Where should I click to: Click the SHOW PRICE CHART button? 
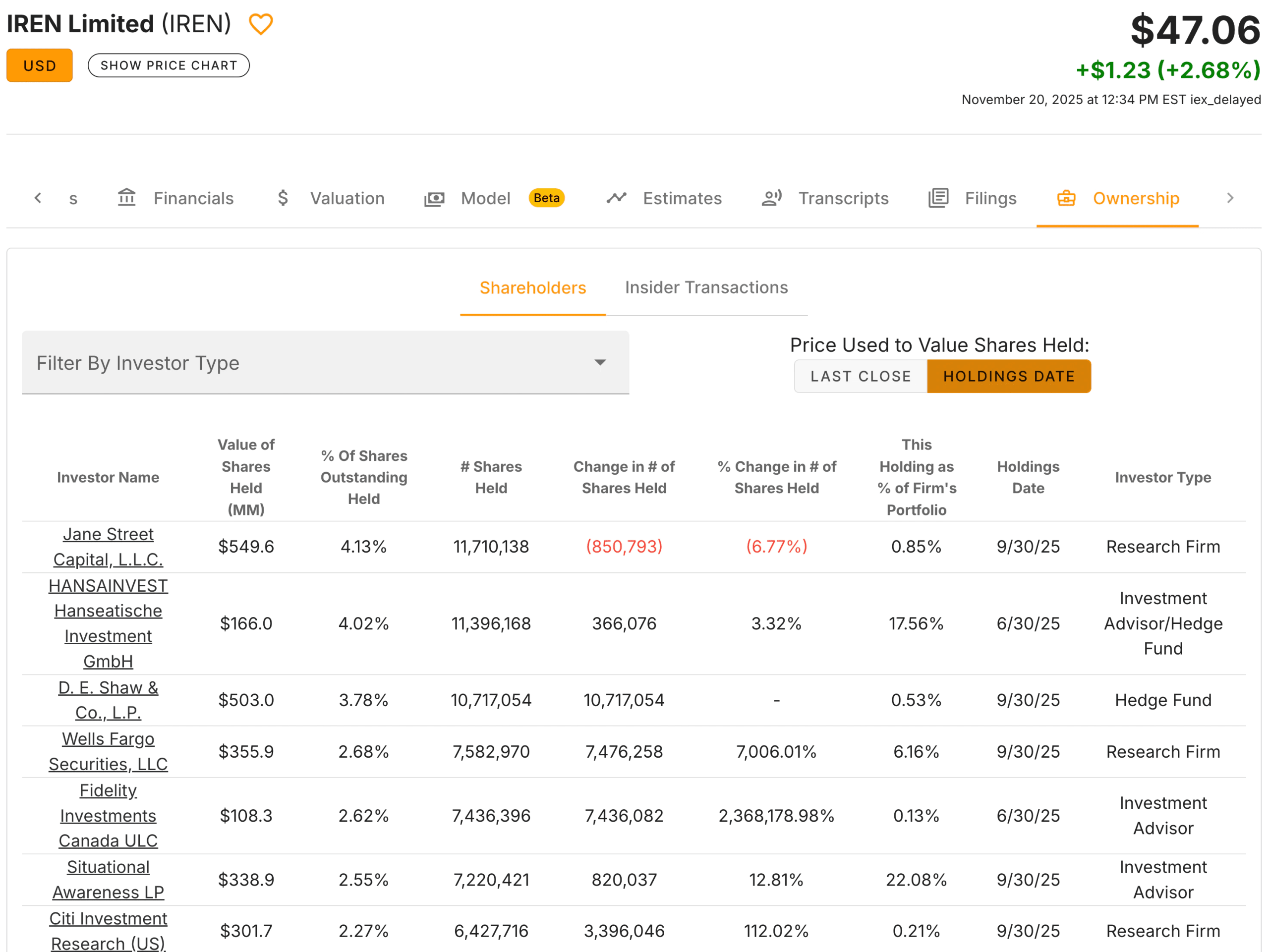[x=168, y=65]
